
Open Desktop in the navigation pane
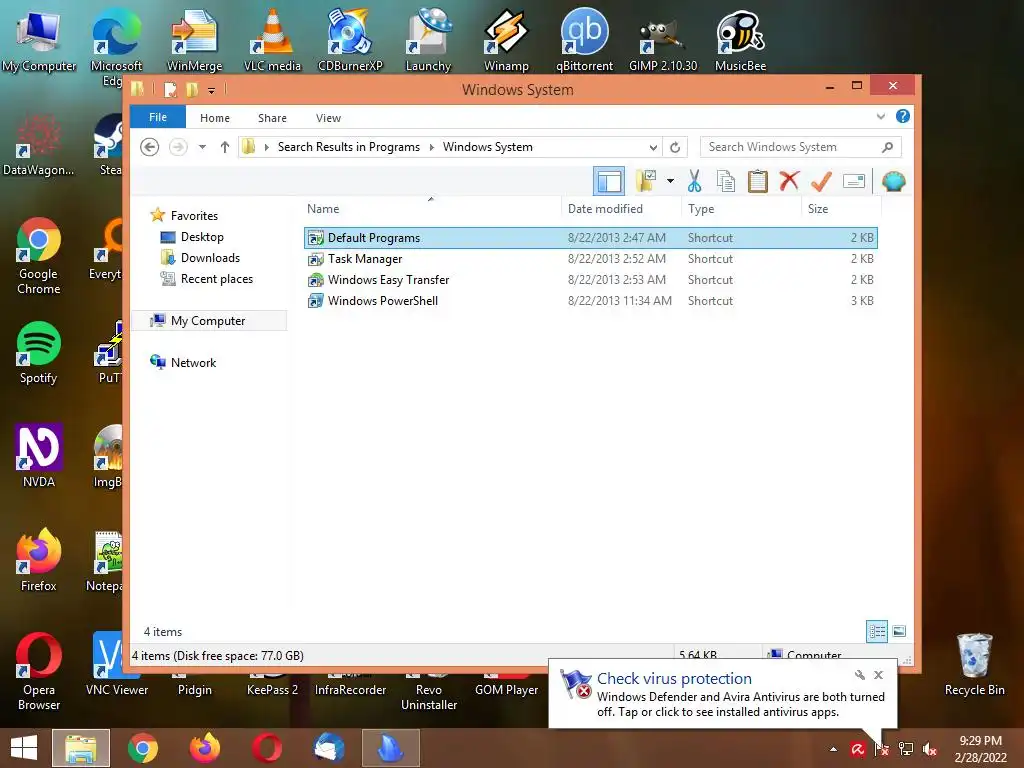tap(201, 236)
